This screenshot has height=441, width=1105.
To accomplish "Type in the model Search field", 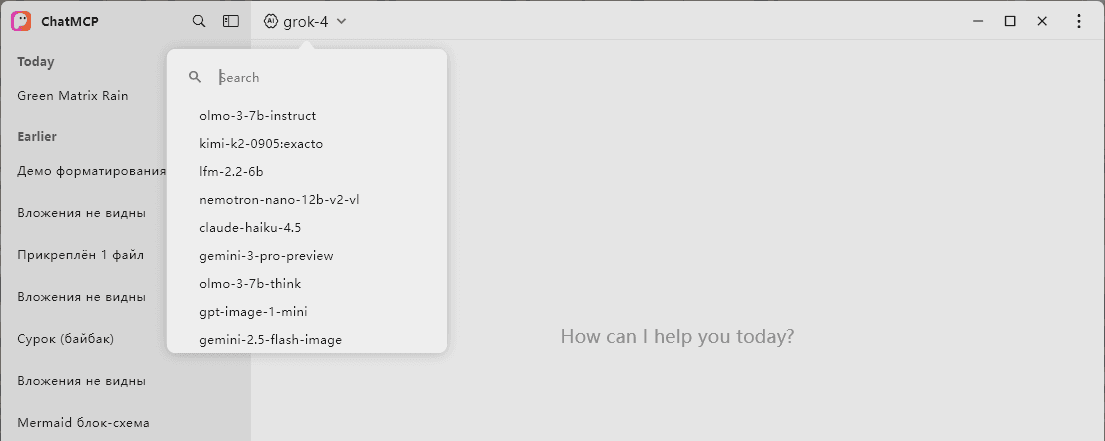I will point(320,77).
